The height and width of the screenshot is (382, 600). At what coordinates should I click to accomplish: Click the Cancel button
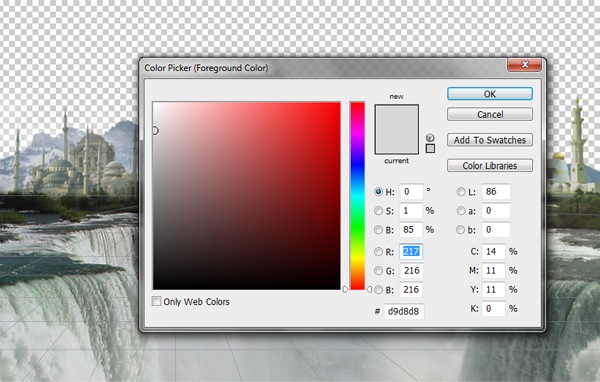(x=490, y=114)
